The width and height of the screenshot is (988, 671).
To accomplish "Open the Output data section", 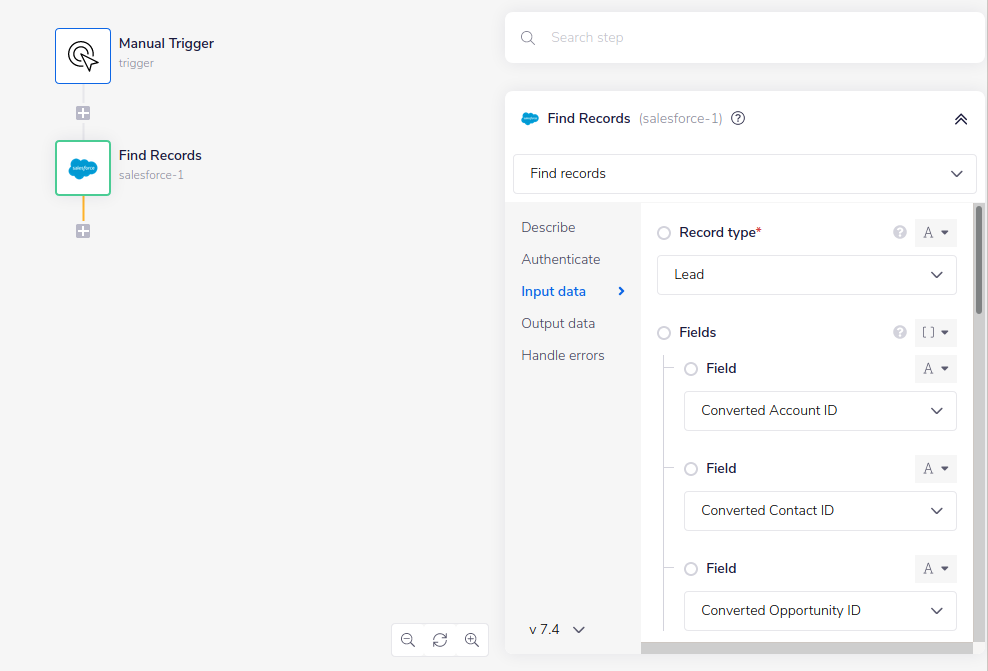I will [557, 323].
